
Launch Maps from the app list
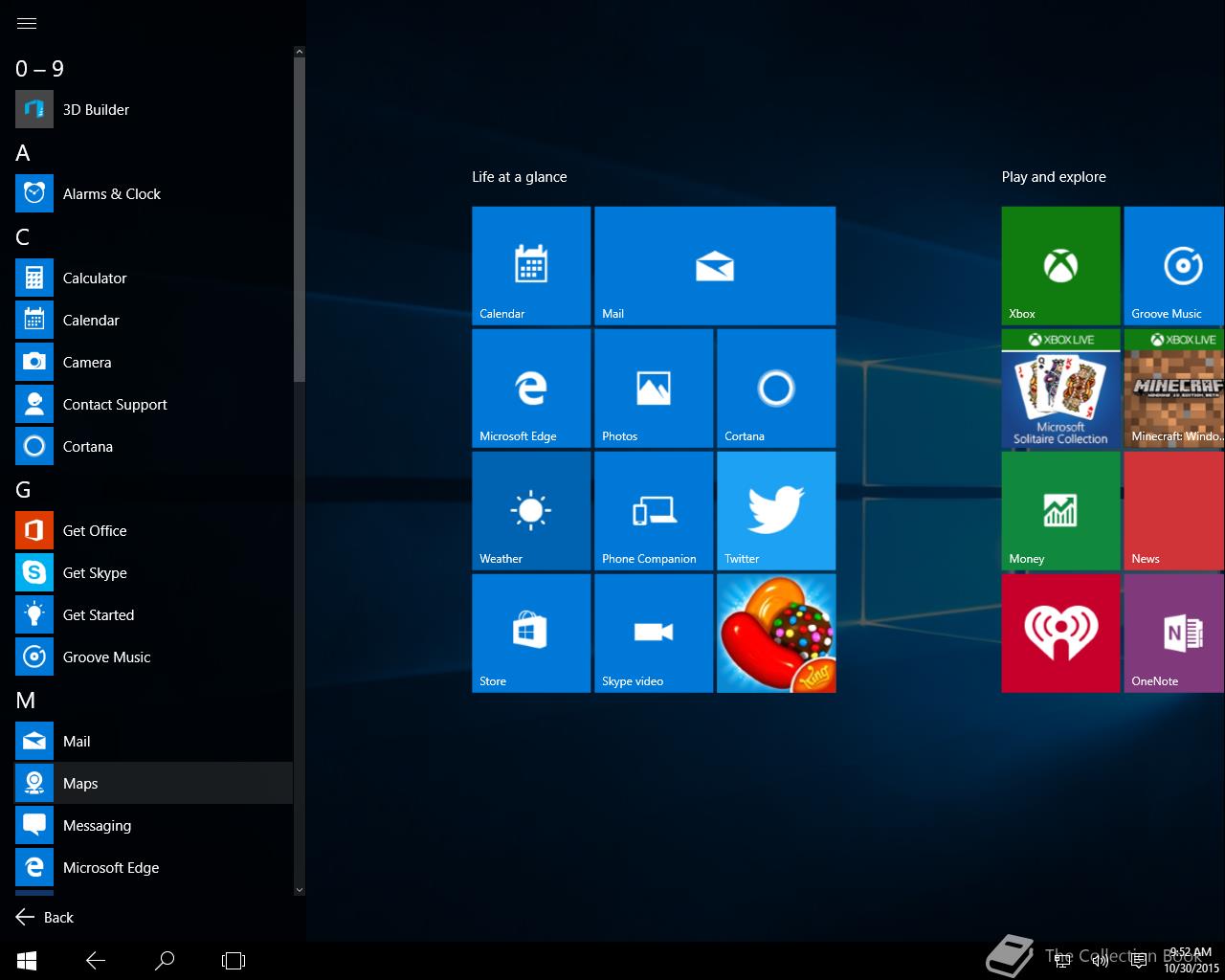[153, 783]
